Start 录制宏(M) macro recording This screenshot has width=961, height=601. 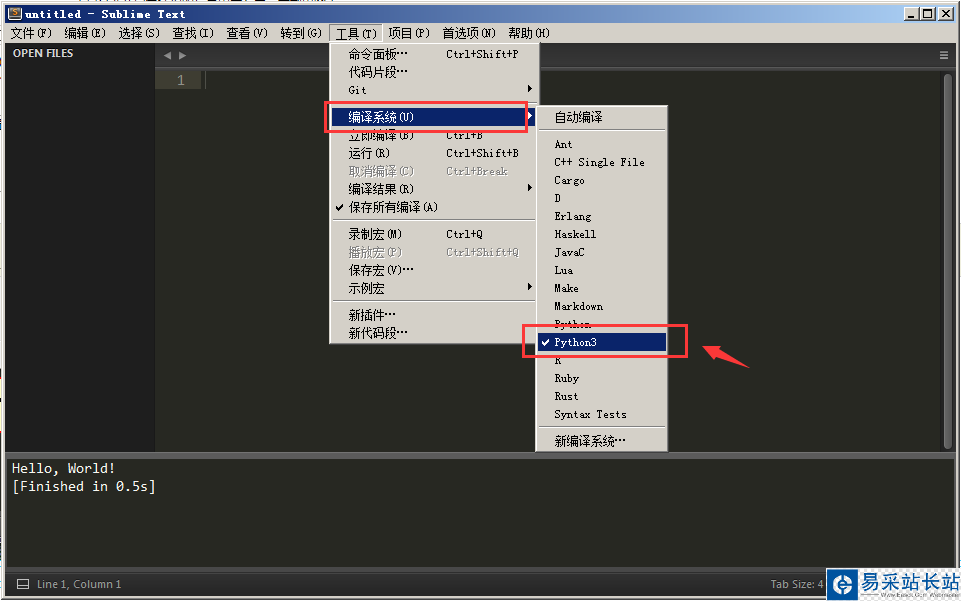pyautogui.click(x=434, y=234)
